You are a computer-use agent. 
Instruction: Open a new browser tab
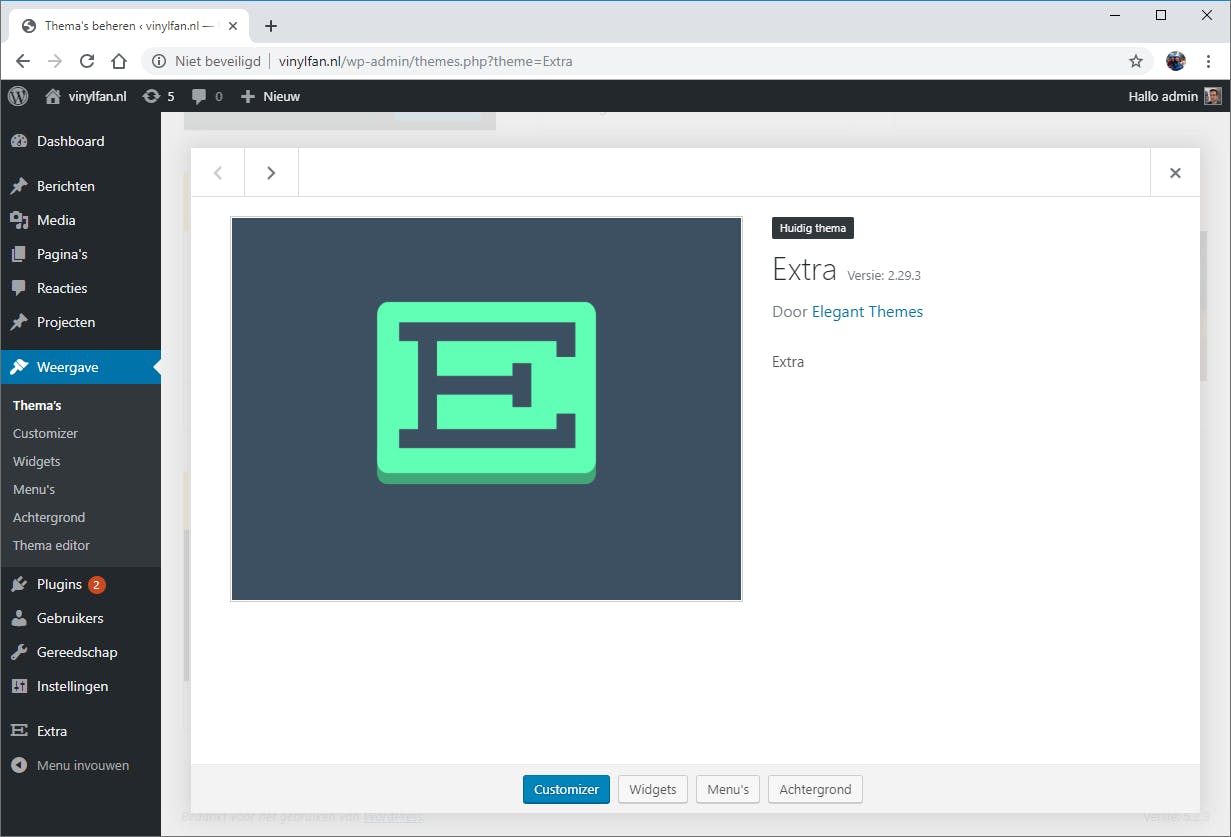point(271,26)
